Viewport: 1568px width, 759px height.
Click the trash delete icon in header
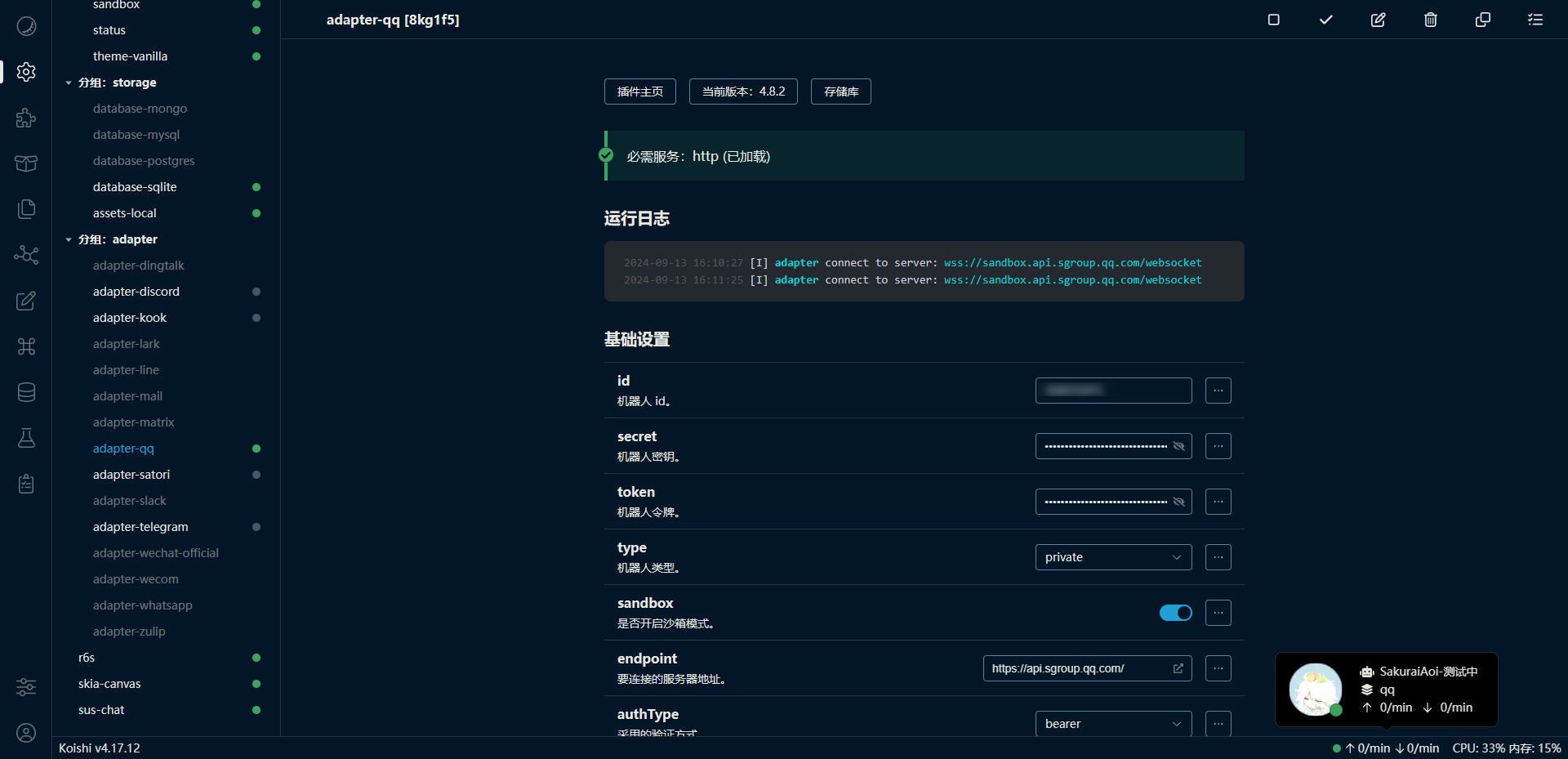pyautogui.click(x=1430, y=20)
